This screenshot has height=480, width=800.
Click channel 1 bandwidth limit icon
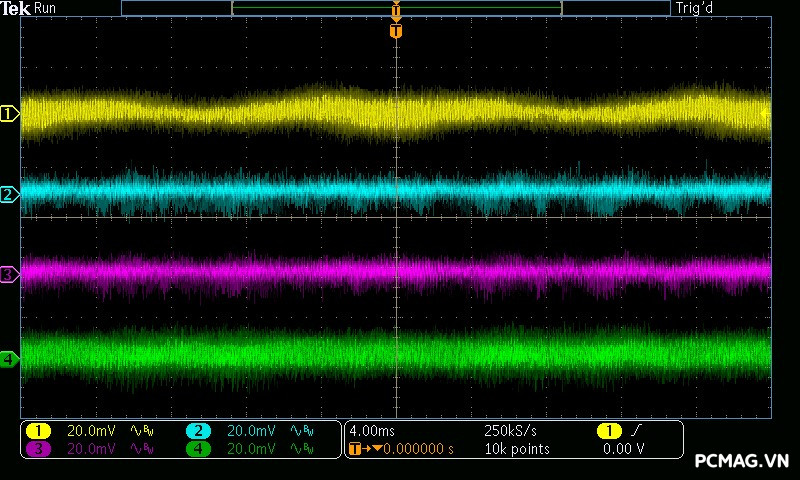[141, 430]
